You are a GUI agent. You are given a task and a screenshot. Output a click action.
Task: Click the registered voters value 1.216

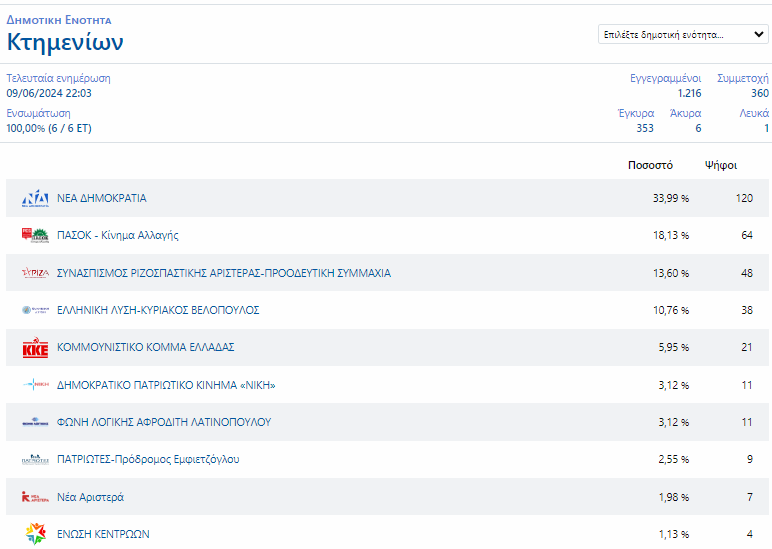coord(689,94)
